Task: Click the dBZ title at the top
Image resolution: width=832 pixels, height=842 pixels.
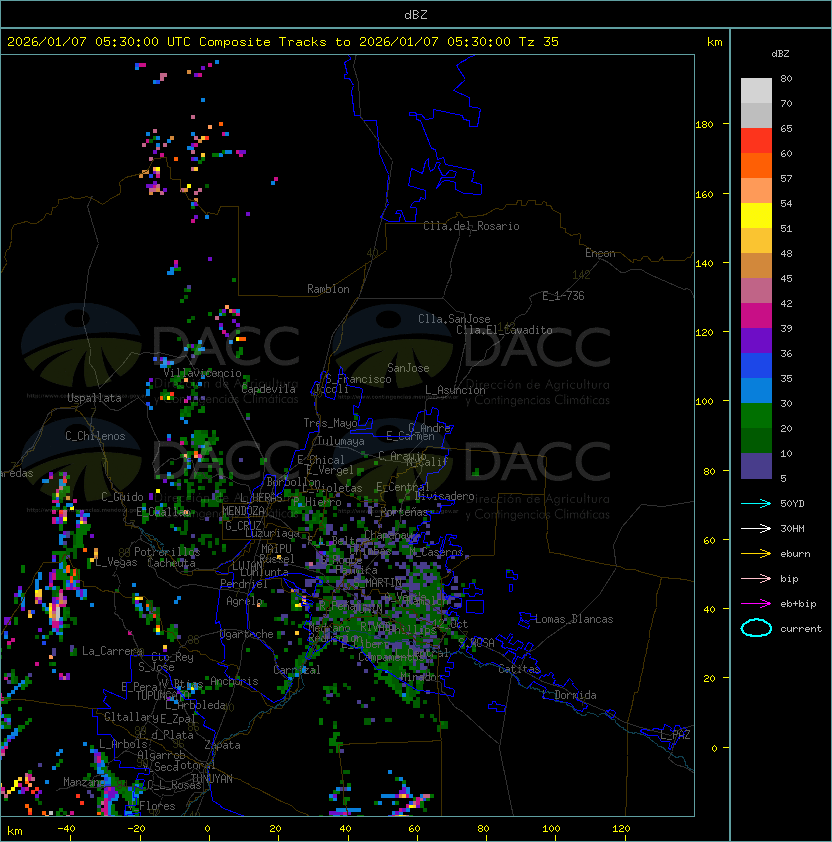Action: click(x=416, y=14)
